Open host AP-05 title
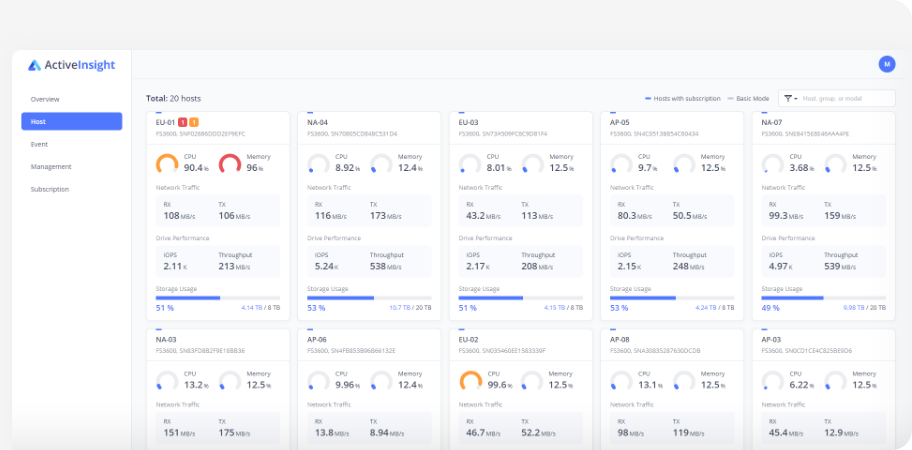 pyautogui.click(x=619, y=123)
